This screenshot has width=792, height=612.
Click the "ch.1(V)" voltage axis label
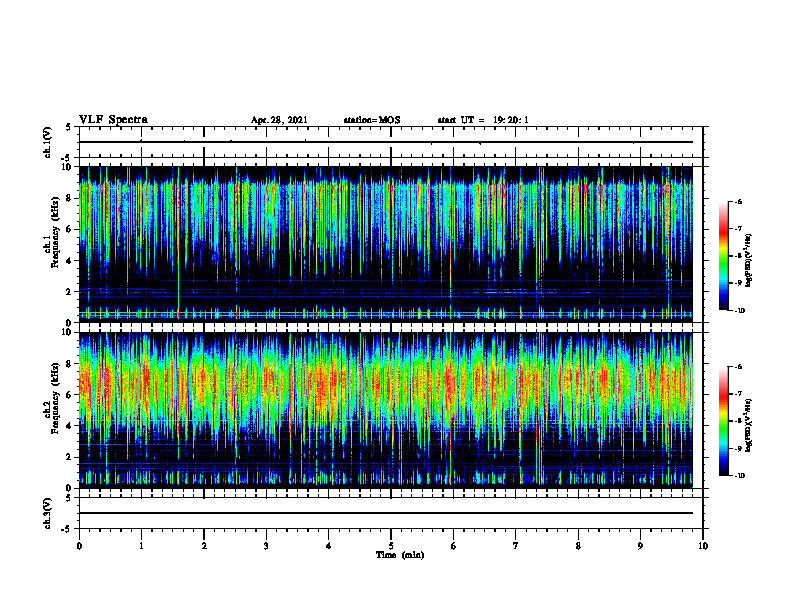point(47,142)
